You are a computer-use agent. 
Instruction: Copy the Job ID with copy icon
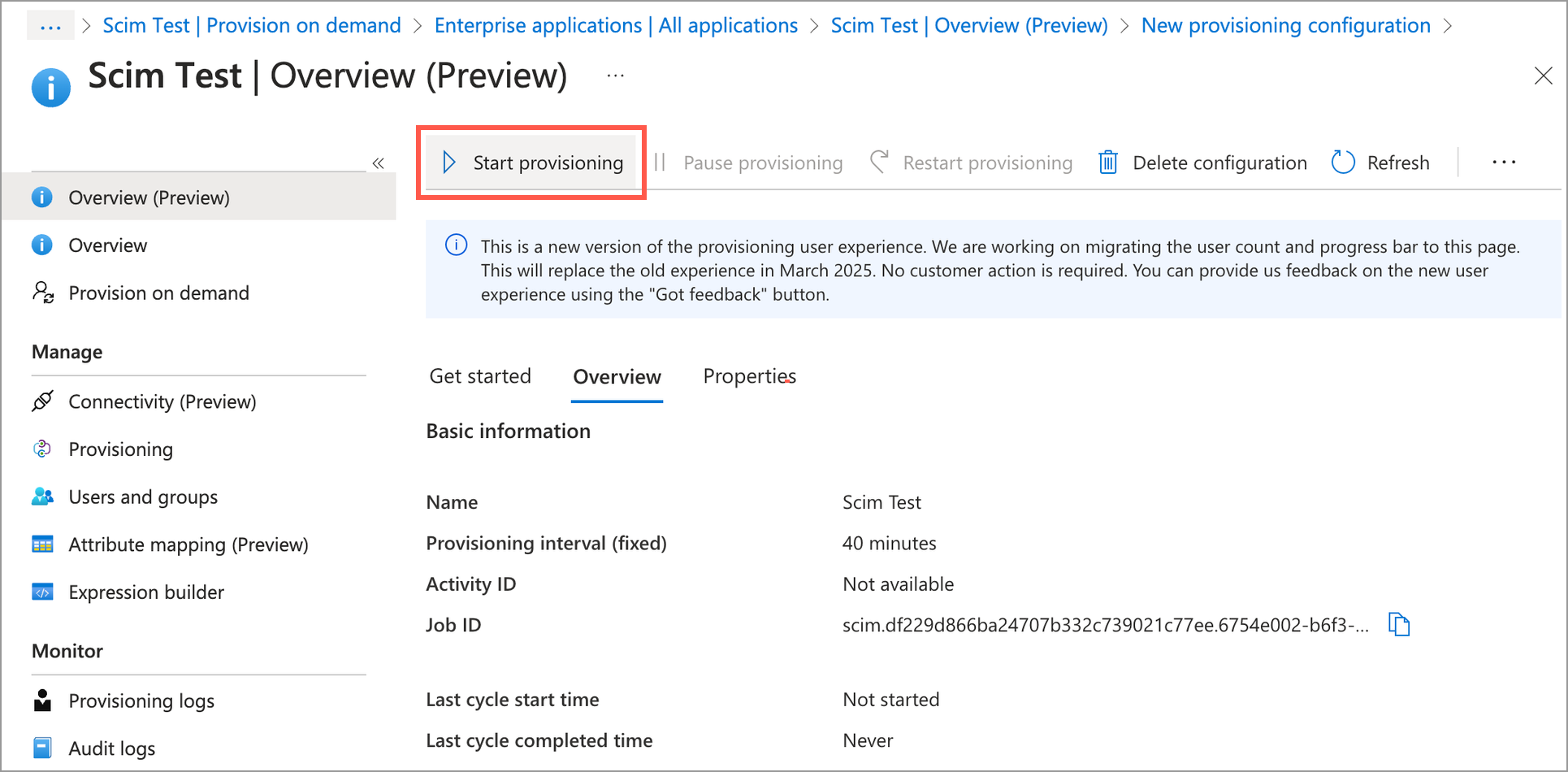pos(1398,624)
